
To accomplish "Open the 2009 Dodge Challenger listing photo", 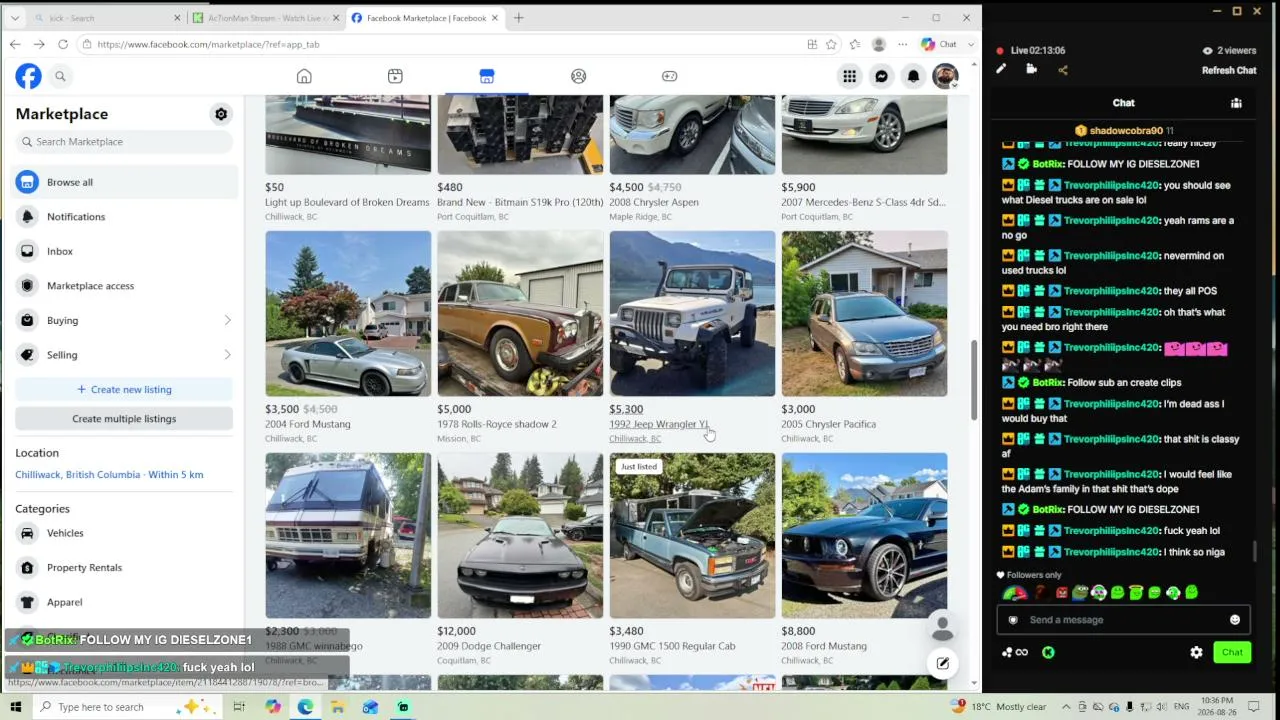I will pyautogui.click(x=520, y=536).
